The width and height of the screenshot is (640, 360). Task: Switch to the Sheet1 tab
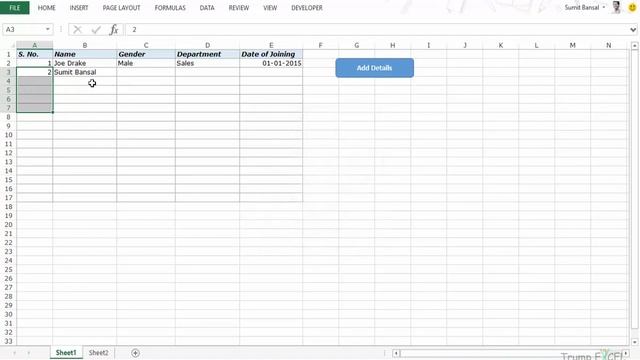point(66,353)
